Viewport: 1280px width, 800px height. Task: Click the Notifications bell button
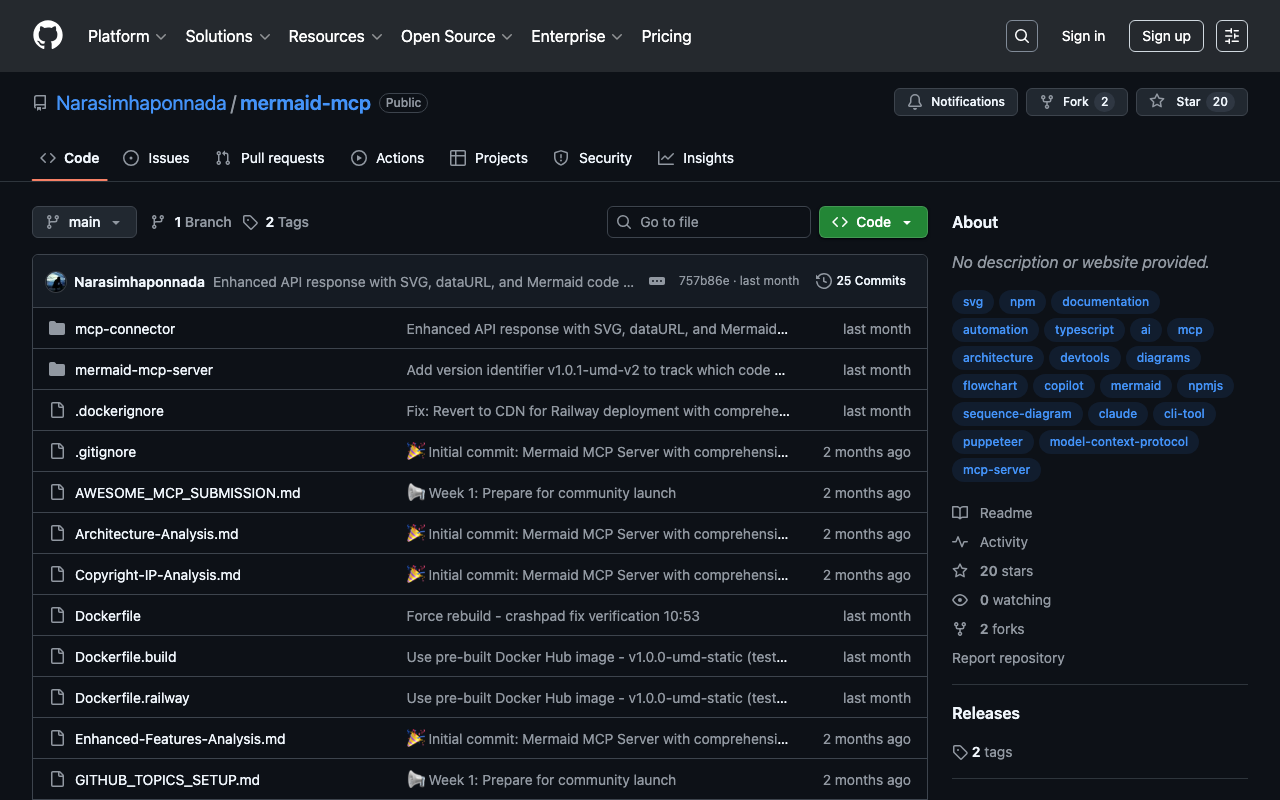(956, 102)
